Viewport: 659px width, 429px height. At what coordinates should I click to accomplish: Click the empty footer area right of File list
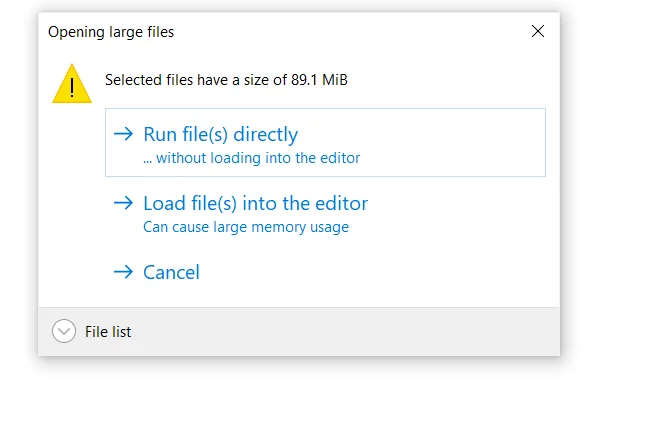350,332
